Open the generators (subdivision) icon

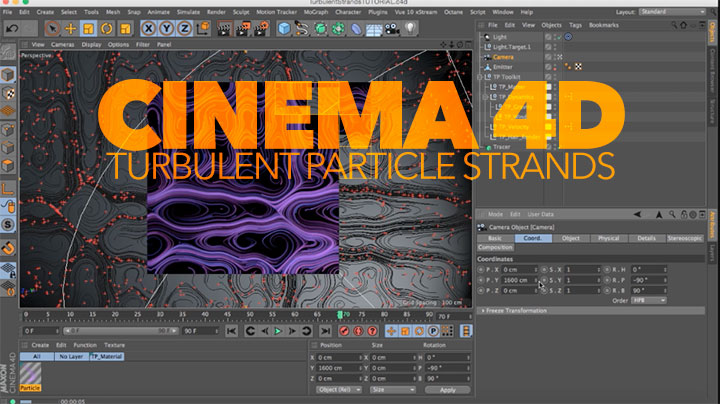(320, 29)
